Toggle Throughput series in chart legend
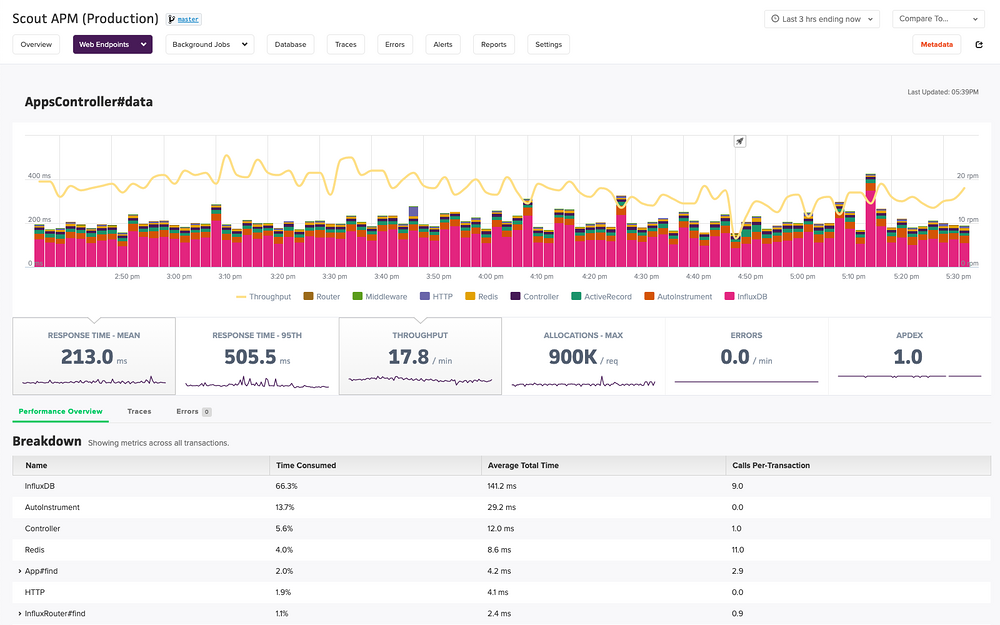Viewport: 1000px width, 625px height. point(263,297)
